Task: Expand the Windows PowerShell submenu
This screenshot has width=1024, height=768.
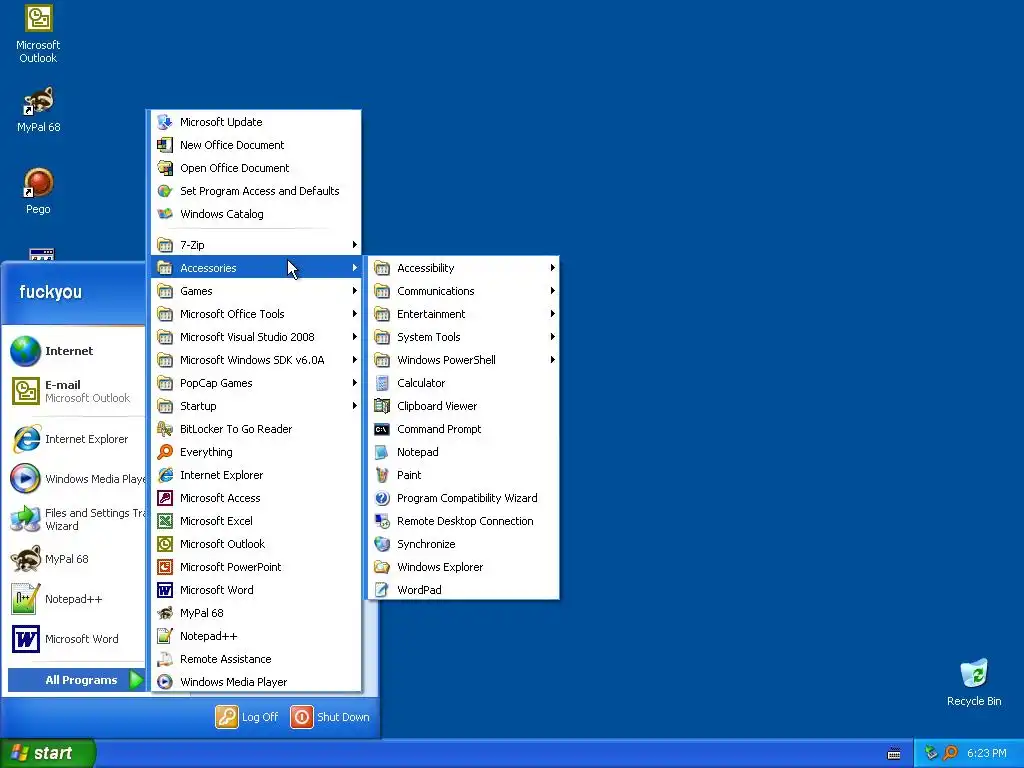Action: coord(464,360)
